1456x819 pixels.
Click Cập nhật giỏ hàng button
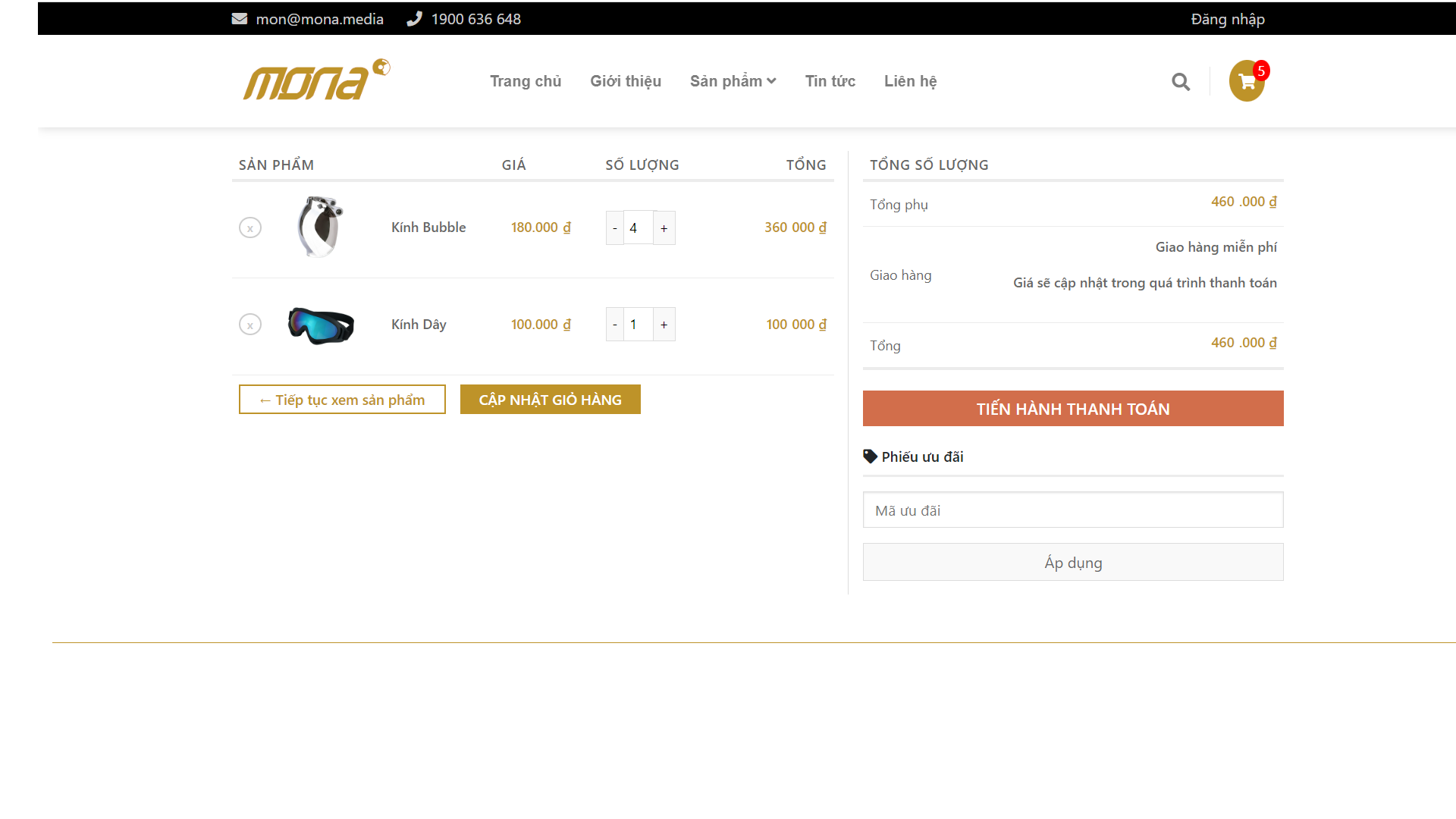pos(551,400)
